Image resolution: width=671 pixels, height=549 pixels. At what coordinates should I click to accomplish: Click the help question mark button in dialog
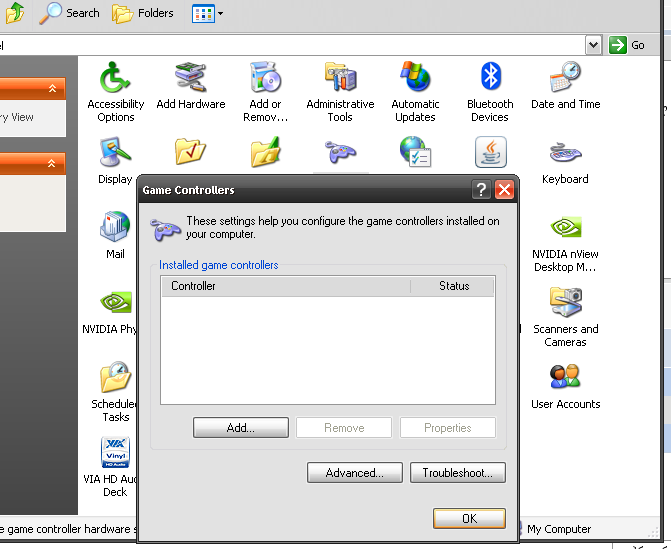click(481, 190)
